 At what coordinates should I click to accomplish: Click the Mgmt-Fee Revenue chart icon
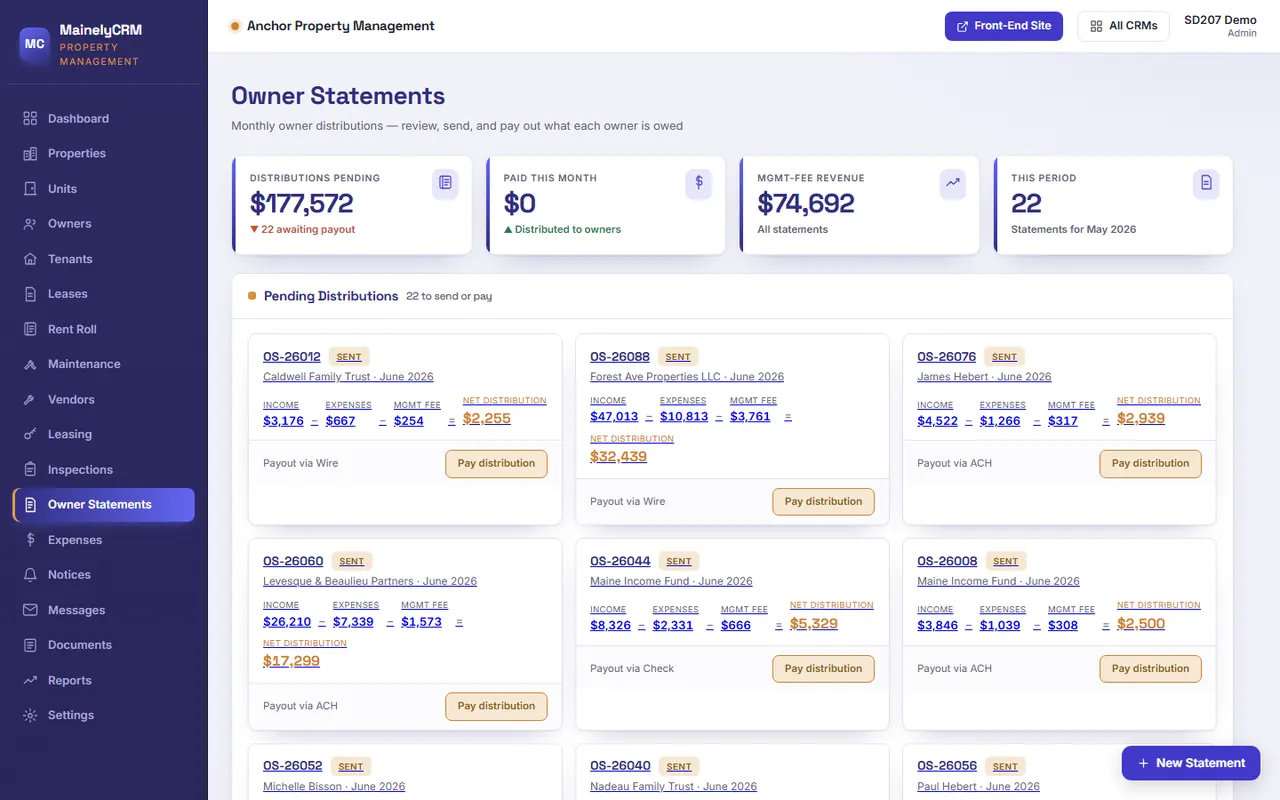coord(953,183)
